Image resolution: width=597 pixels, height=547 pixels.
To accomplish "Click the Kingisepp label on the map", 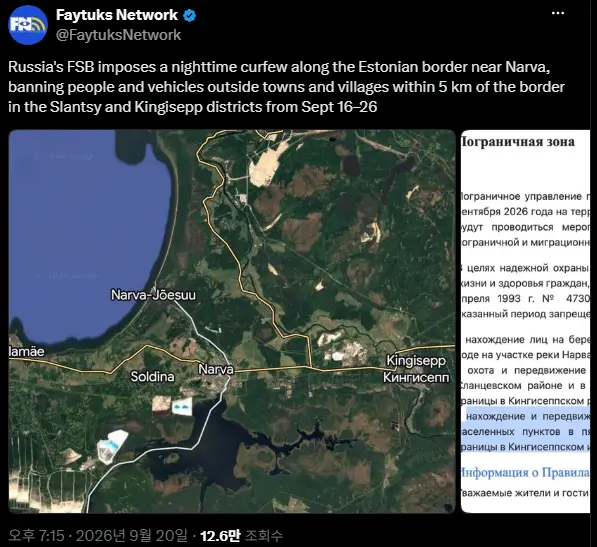I will point(416,360).
